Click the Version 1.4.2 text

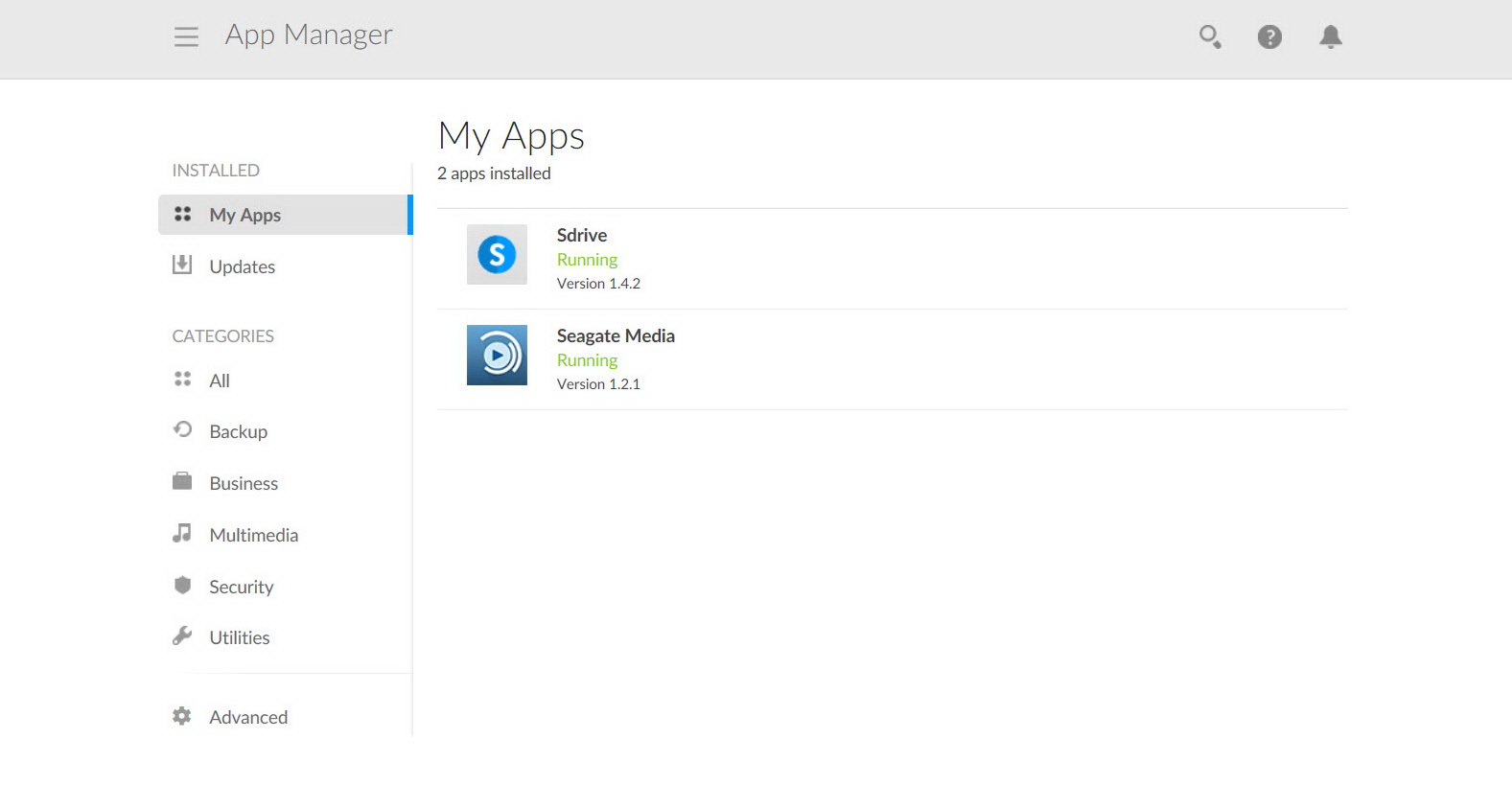[598, 284]
